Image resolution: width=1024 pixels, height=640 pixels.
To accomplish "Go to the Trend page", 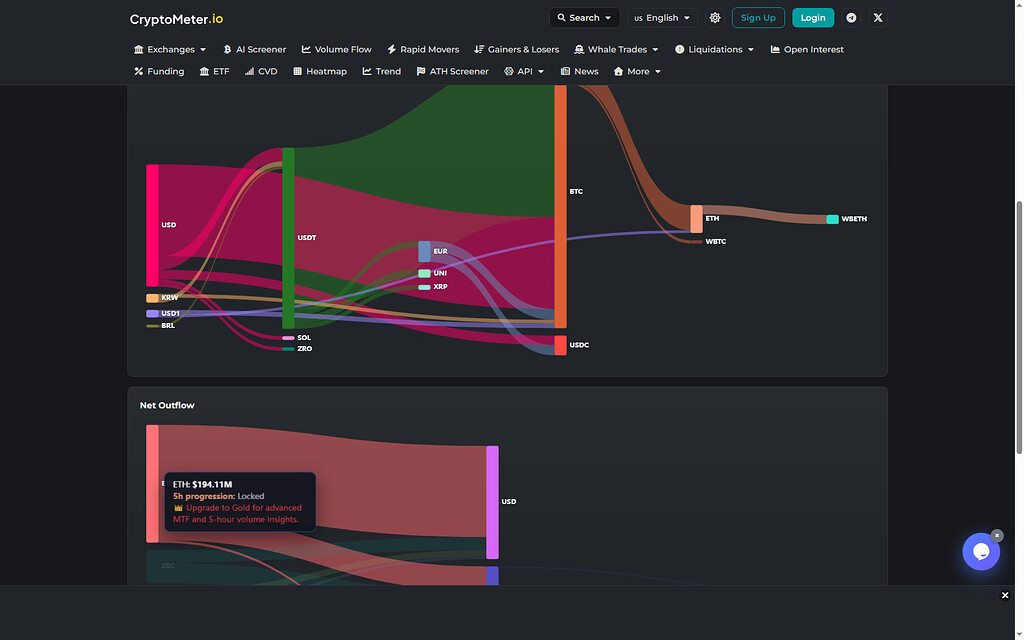I will (x=381, y=72).
